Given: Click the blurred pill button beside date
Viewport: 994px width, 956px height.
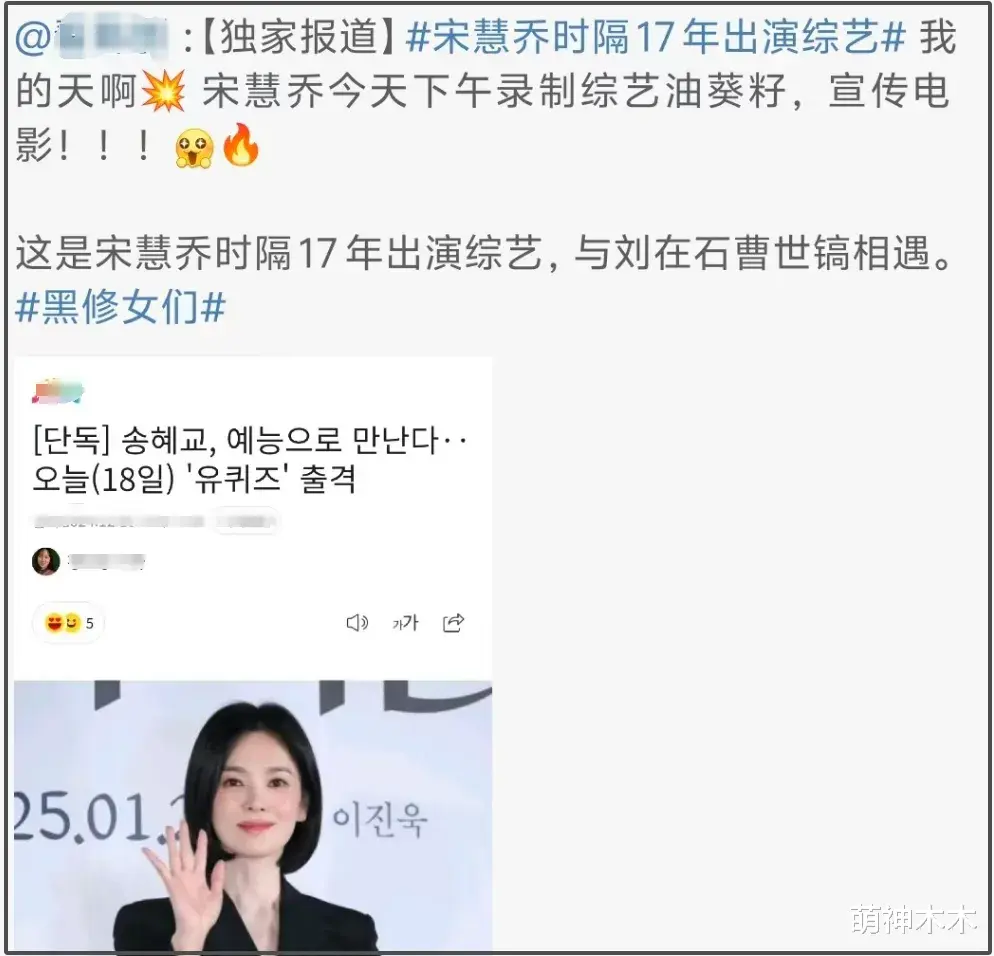Looking at the screenshot, I should pos(247,521).
